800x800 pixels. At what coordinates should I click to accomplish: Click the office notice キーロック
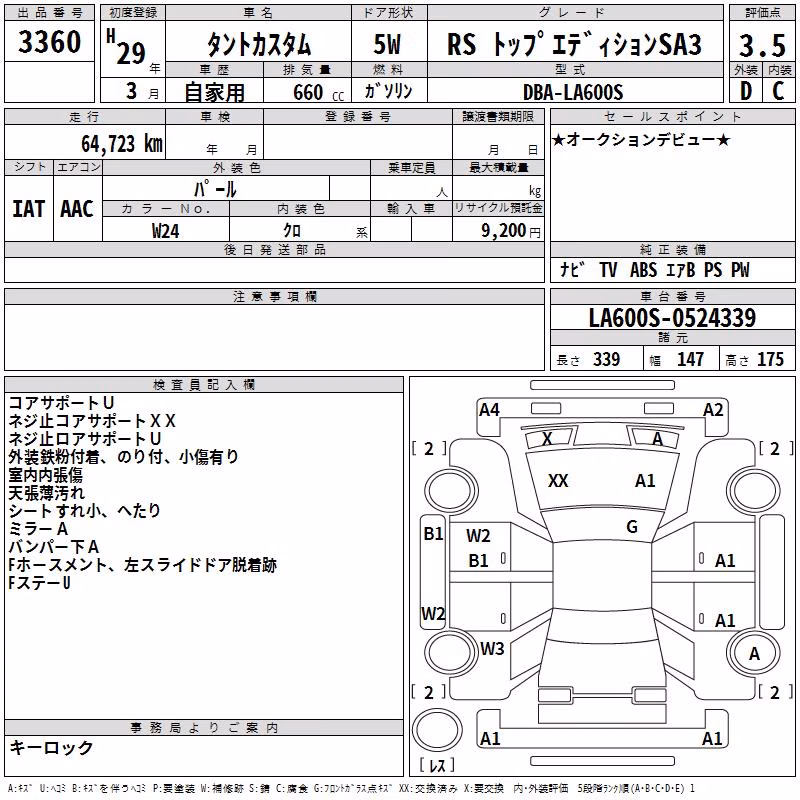coord(52,747)
